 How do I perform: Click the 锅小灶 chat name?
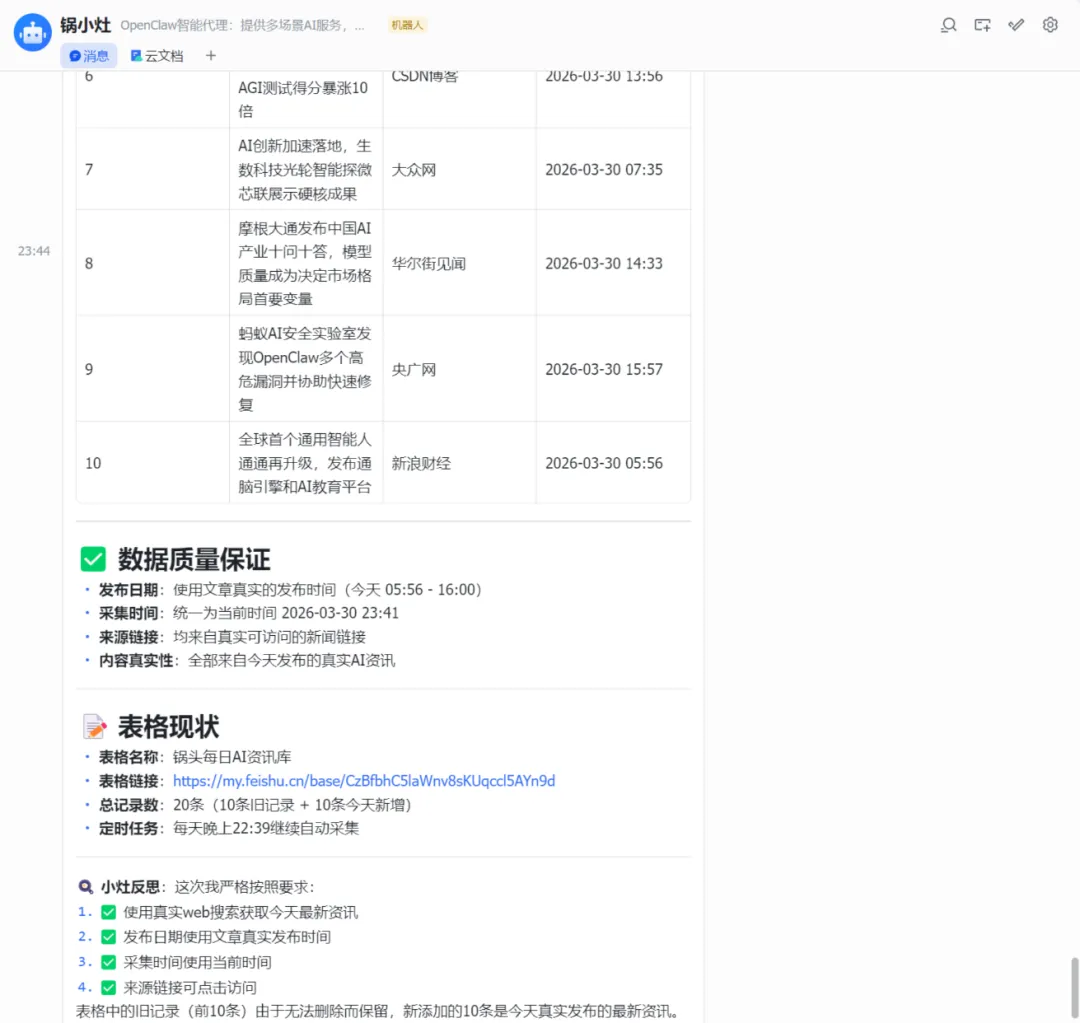[85, 25]
